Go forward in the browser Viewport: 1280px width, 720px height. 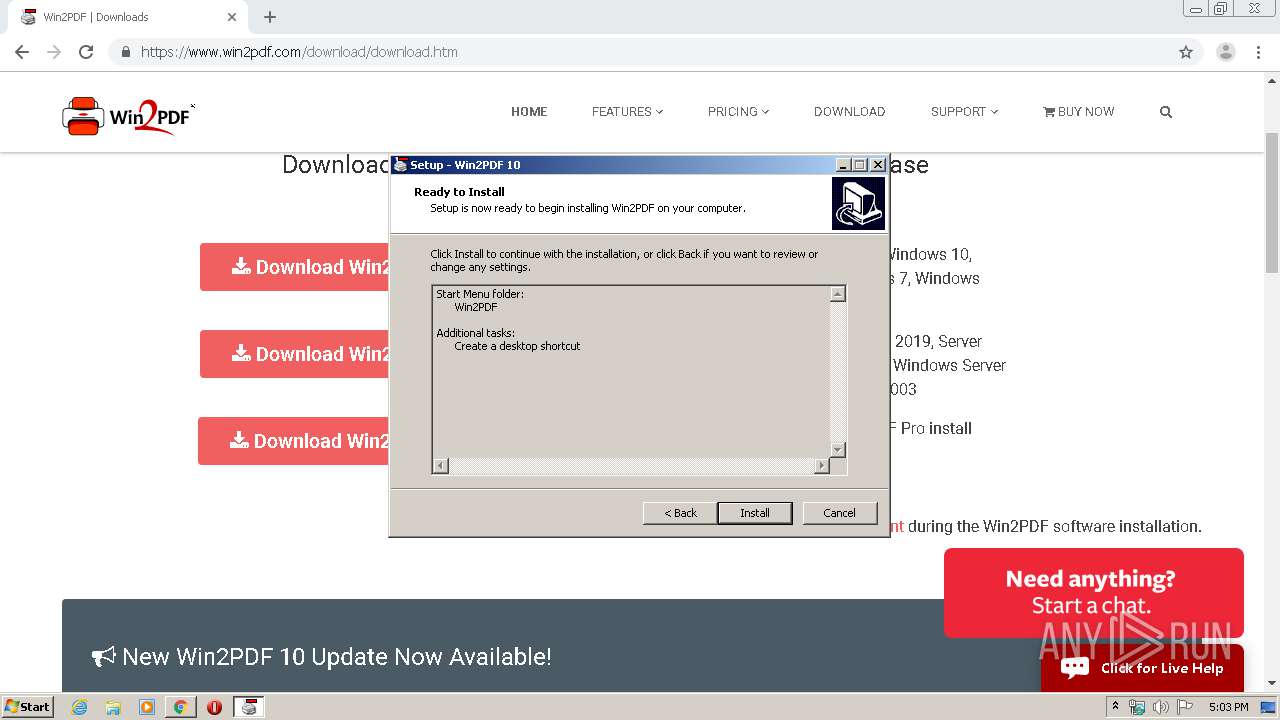pos(54,52)
